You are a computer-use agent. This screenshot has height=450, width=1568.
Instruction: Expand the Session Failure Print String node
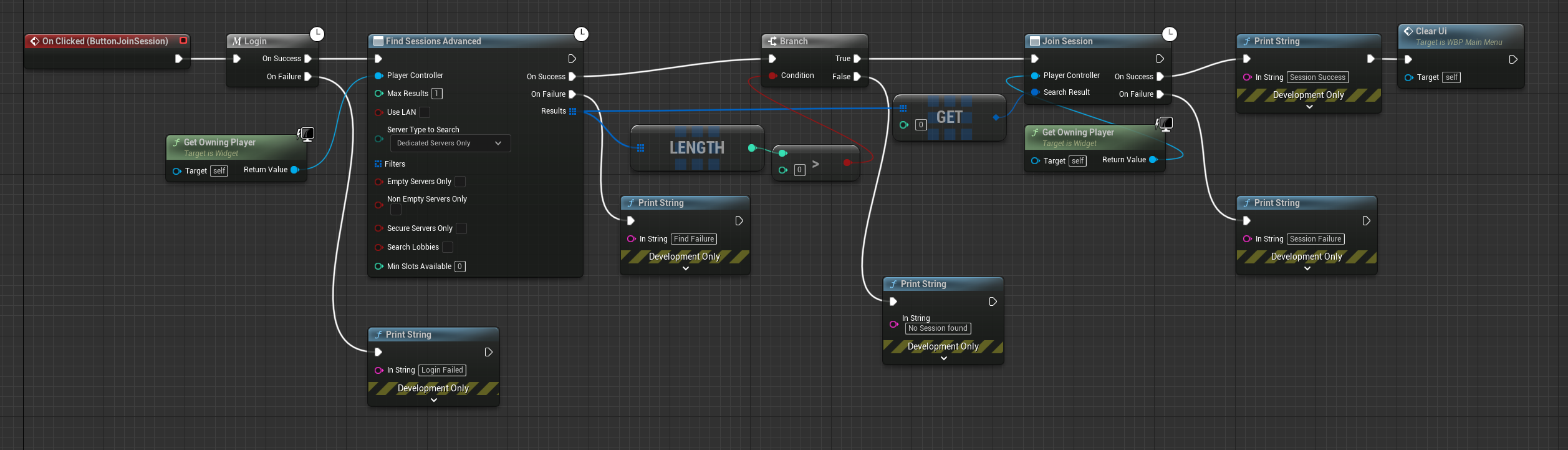(x=1307, y=268)
